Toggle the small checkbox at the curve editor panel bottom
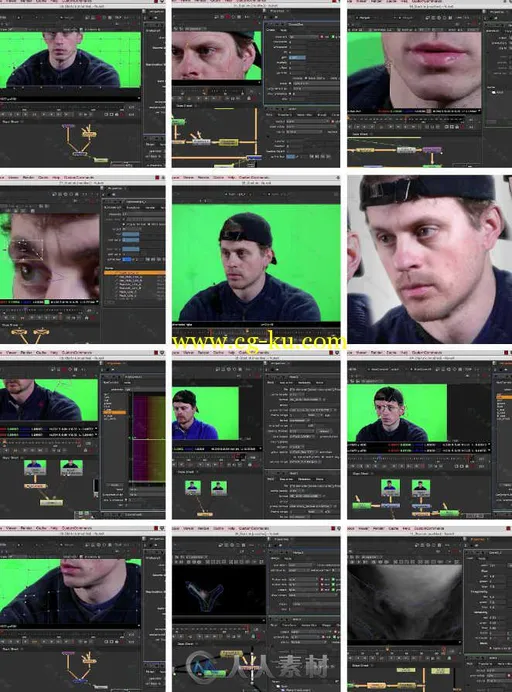Image resolution: width=512 pixels, height=692 pixels. pos(126,500)
